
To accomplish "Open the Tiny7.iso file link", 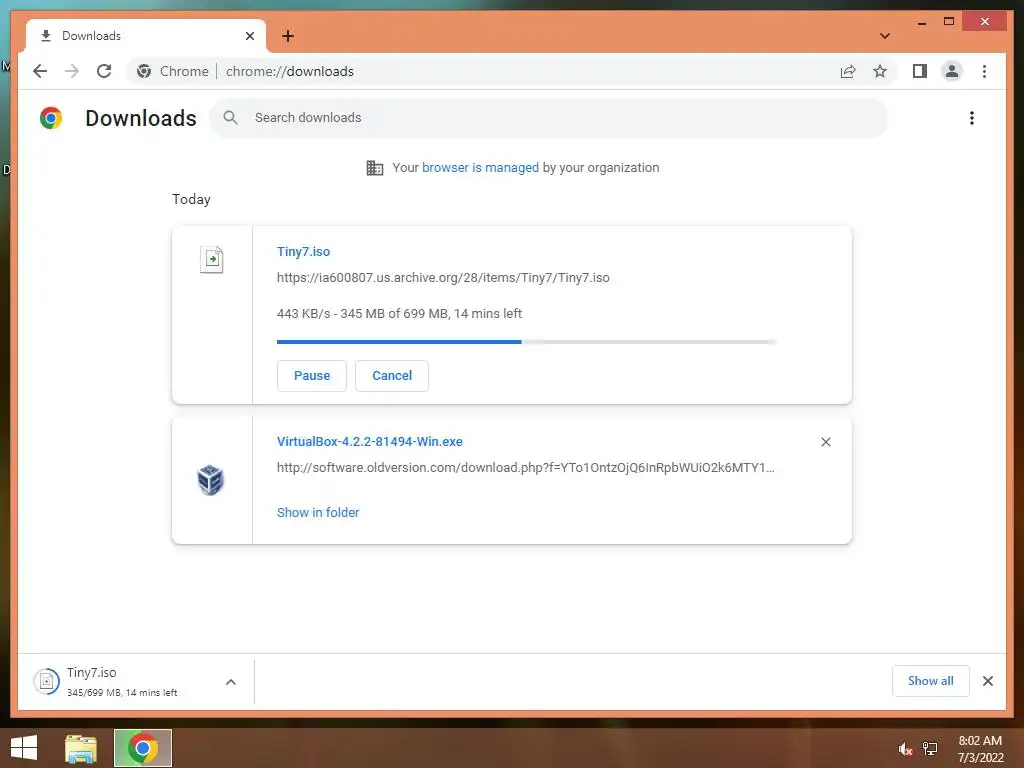I will pos(303,251).
